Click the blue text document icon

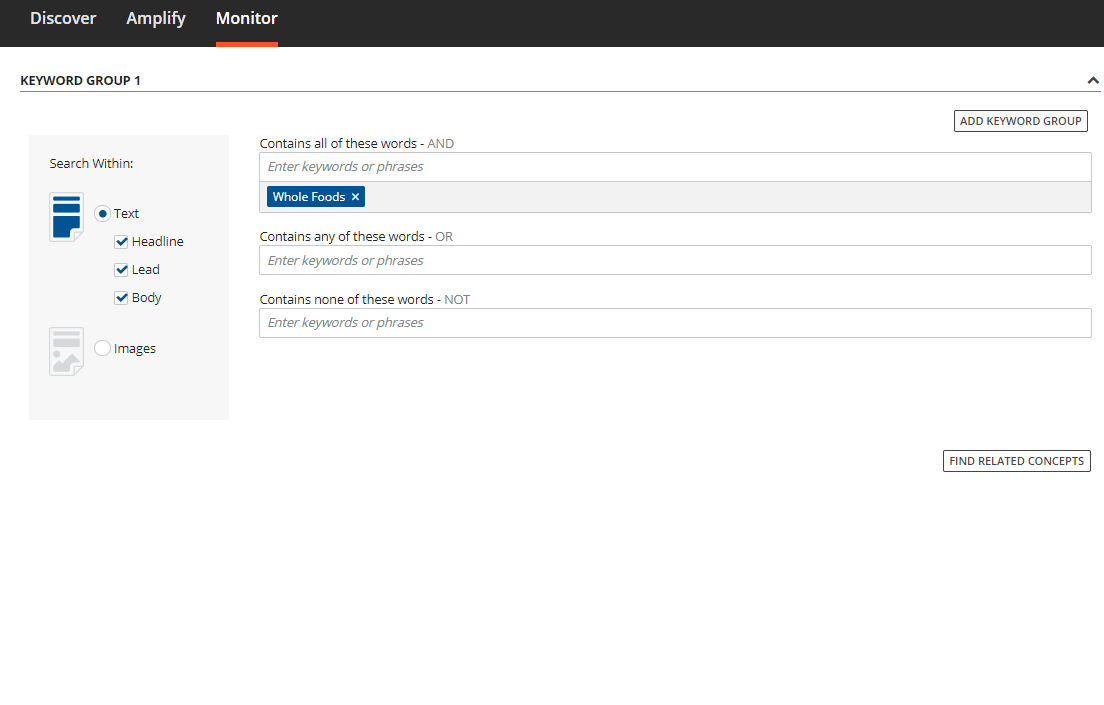point(67,217)
